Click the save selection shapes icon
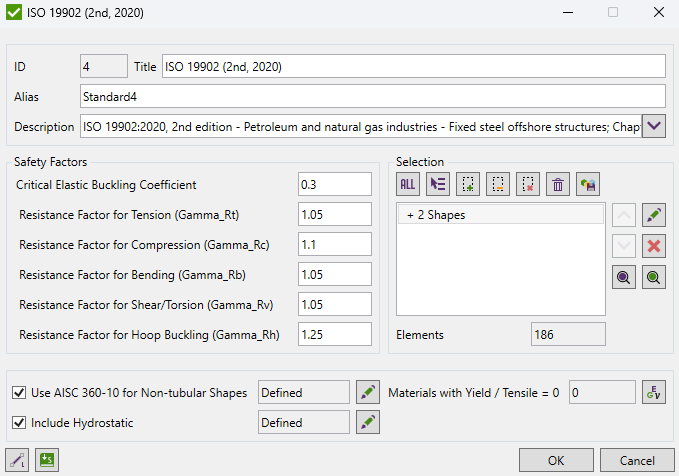The image size is (679, 476). 589,183
